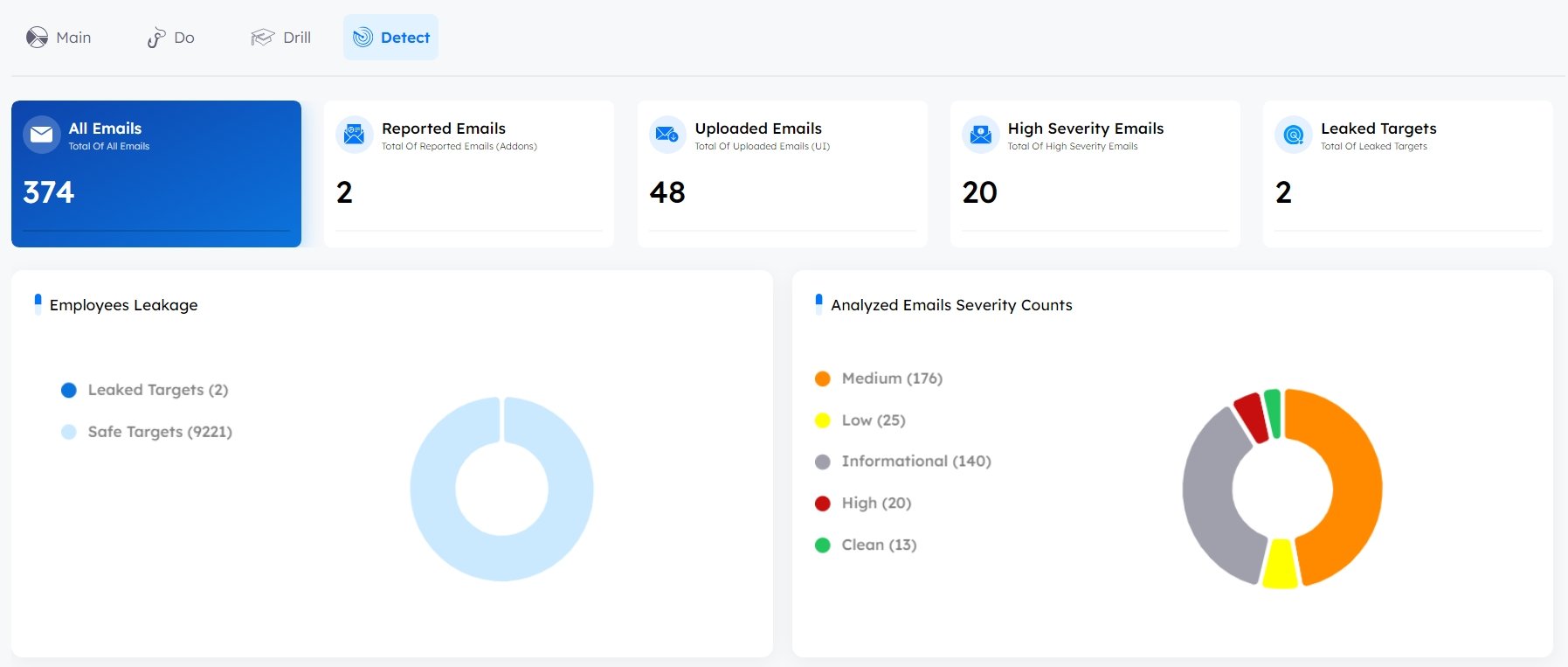Toggle the Low (25) legend entry

click(x=860, y=420)
